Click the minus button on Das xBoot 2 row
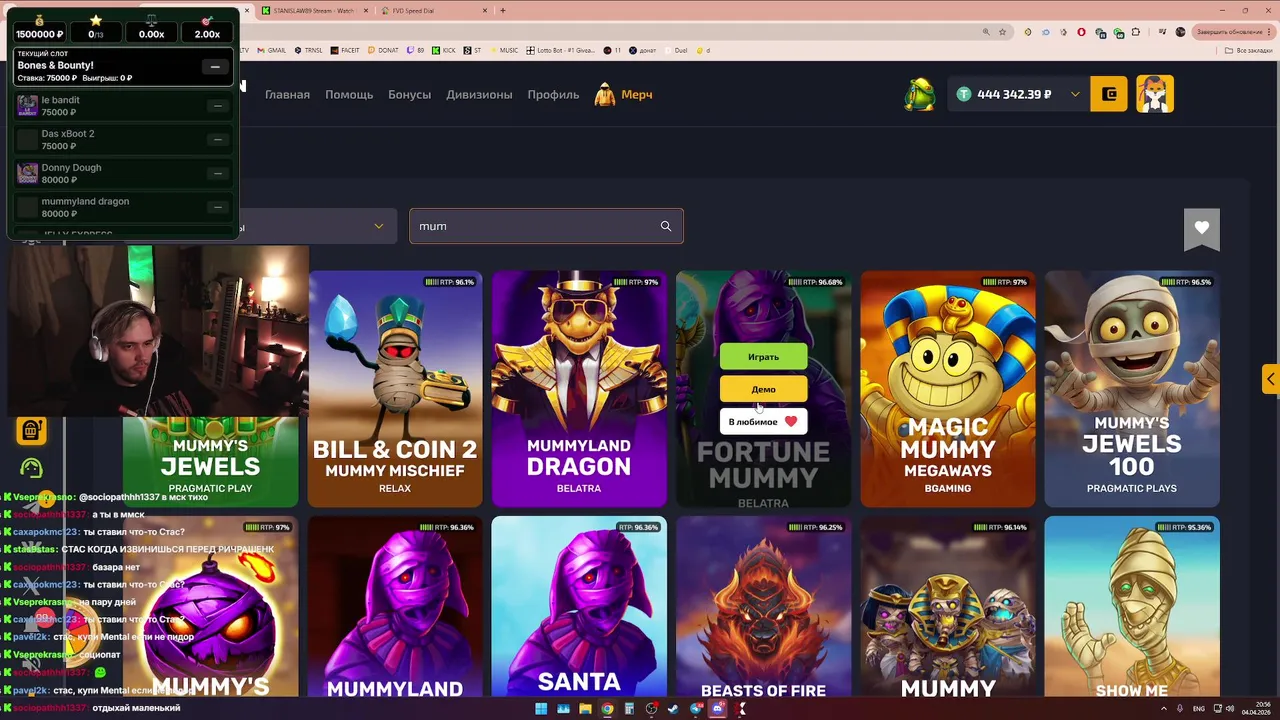 (x=217, y=140)
